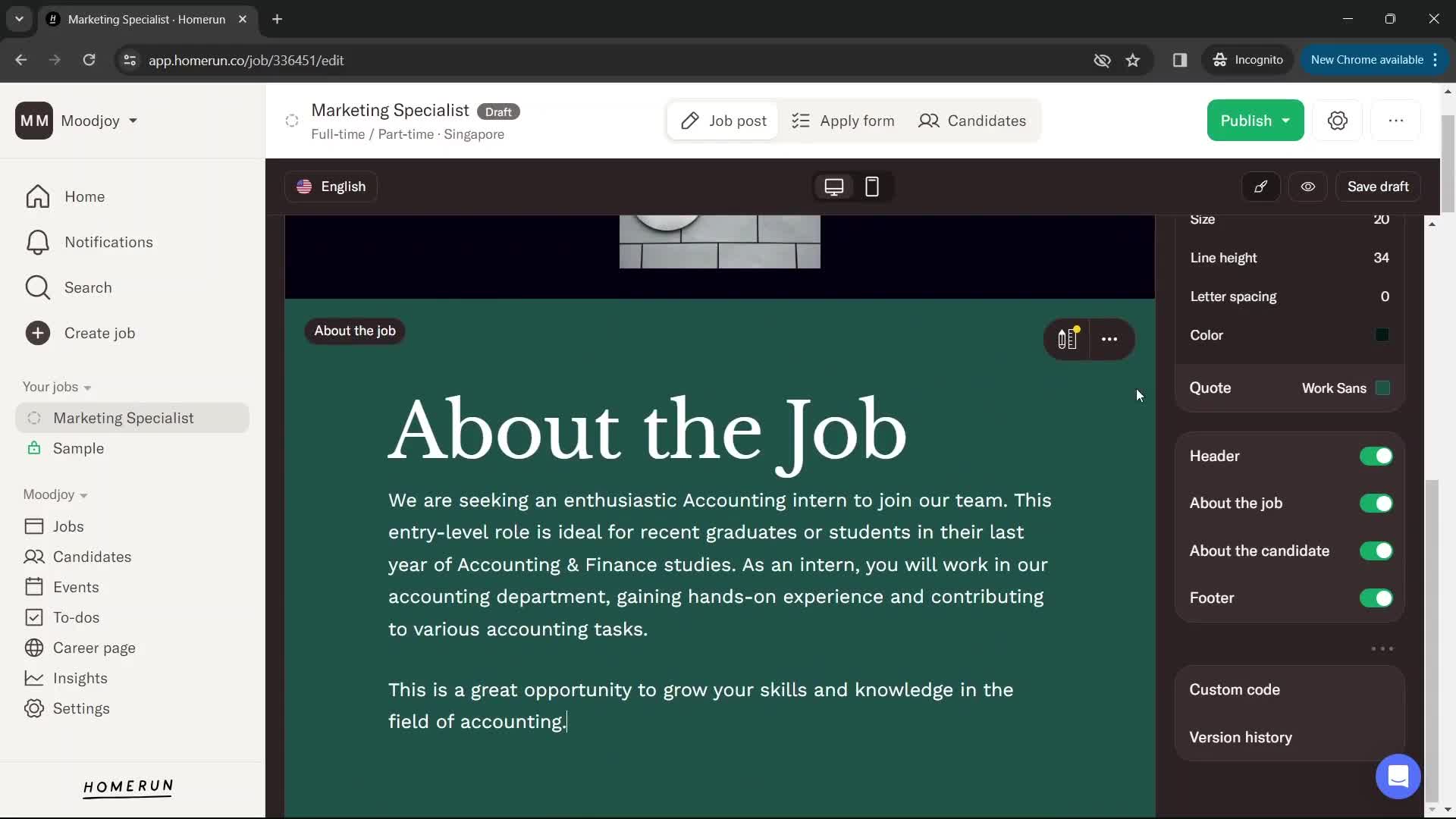Click the English language selector flag
Viewport: 1456px width, 819px height.
(304, 186)
